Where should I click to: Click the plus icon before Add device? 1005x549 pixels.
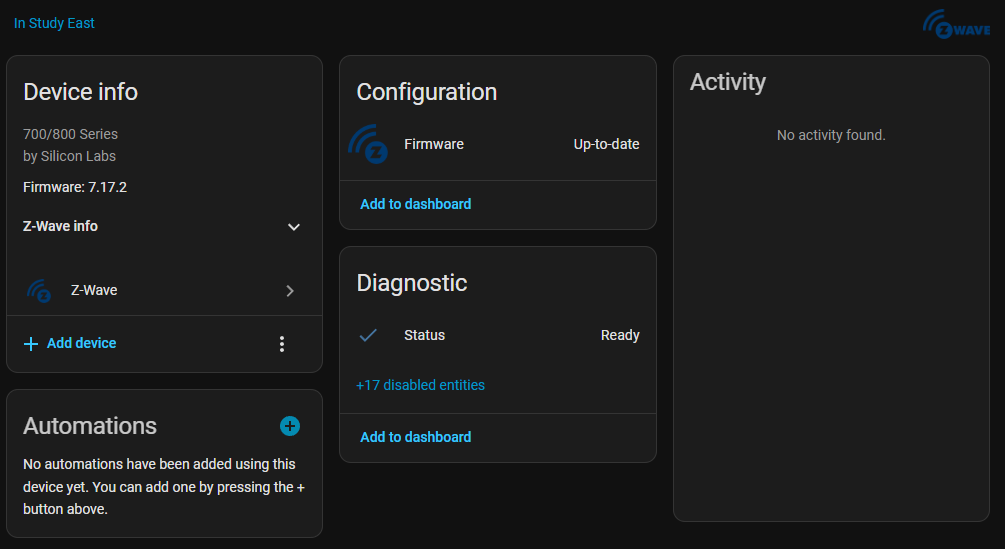click(x=31, y=344)
